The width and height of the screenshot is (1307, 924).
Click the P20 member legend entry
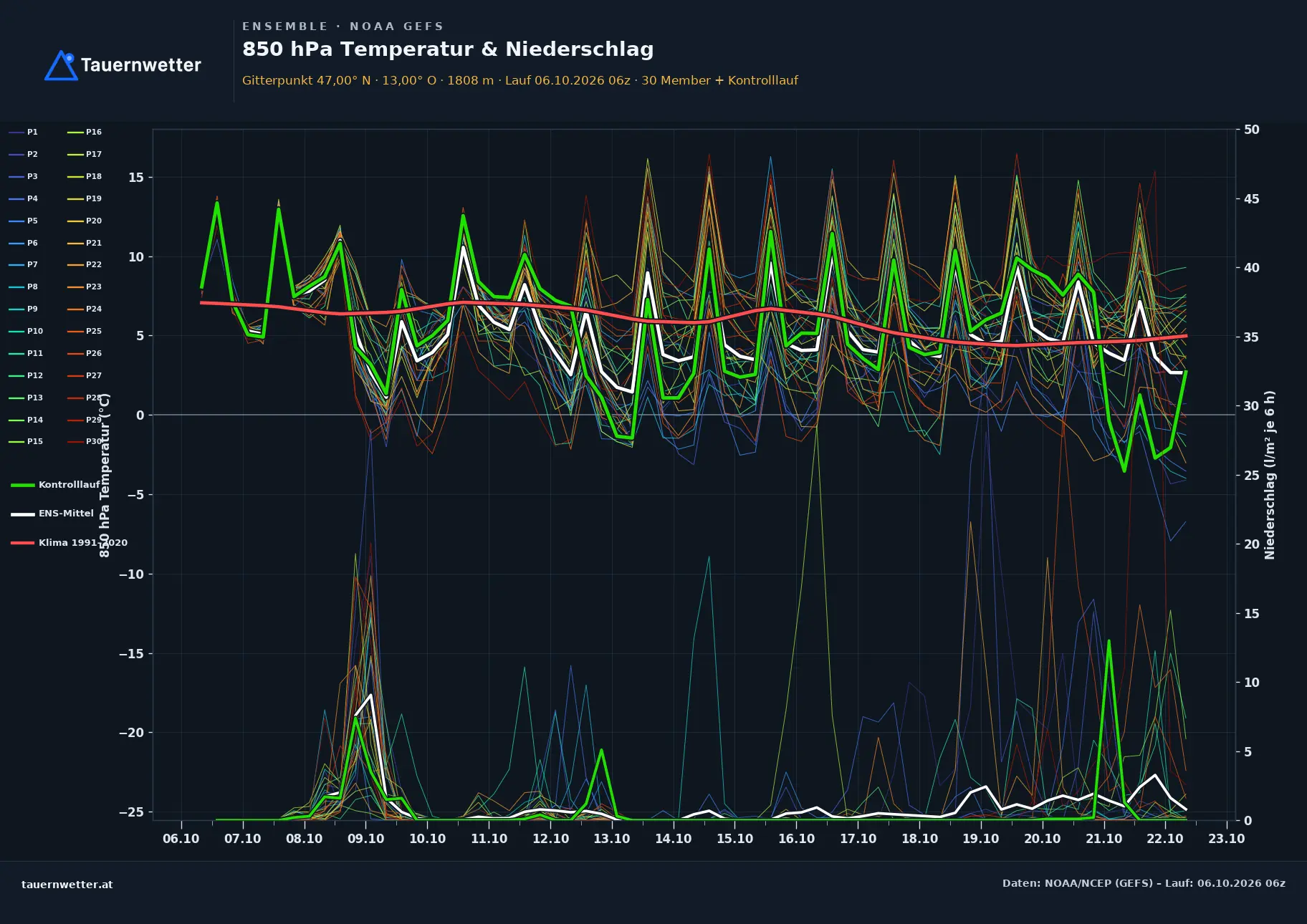[85, 221]
